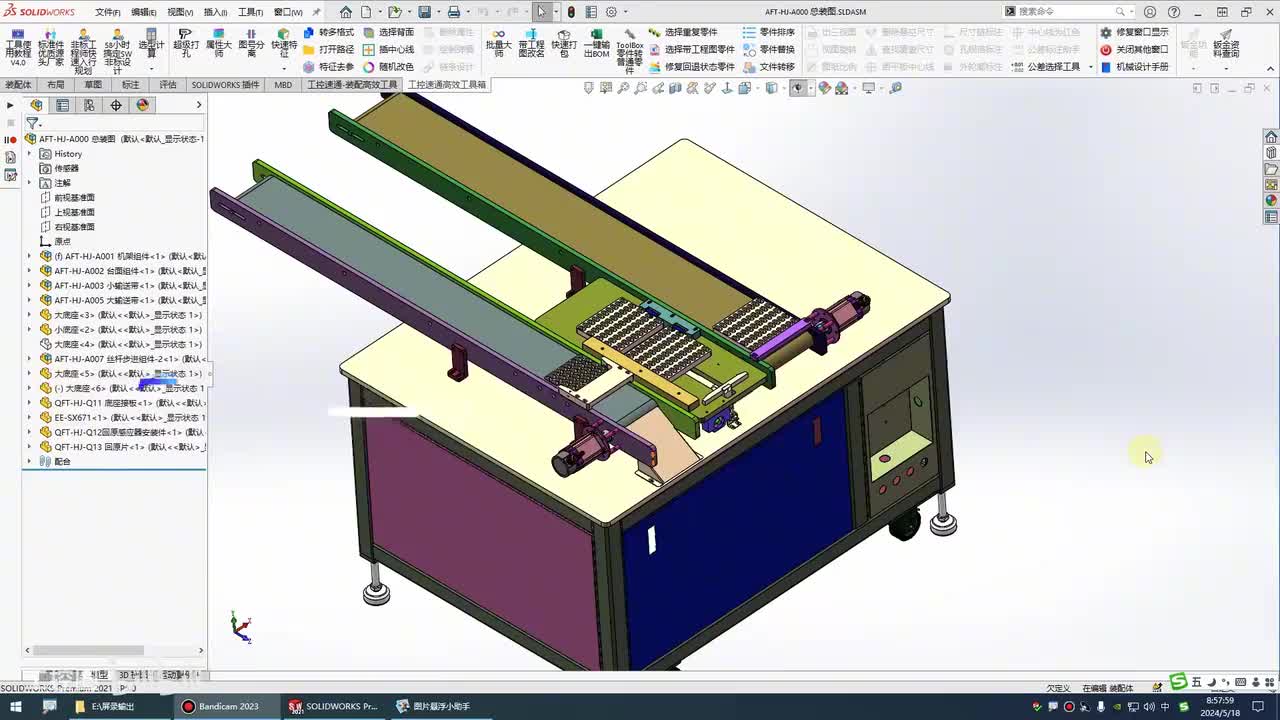Open the 工具使用教程 V4.0 tutorial icon
Screen dimensions: 1280x720
18,48
